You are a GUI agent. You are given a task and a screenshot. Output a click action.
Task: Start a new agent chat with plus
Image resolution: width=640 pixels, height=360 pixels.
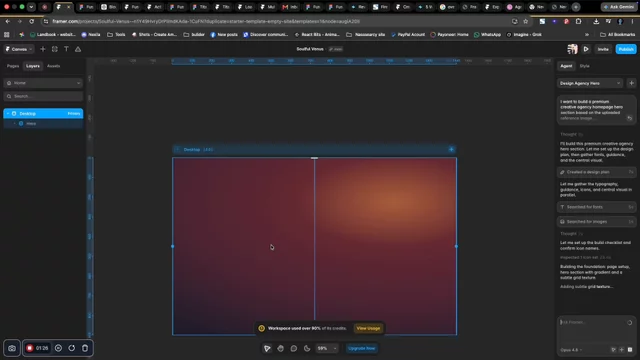(631, 83)
